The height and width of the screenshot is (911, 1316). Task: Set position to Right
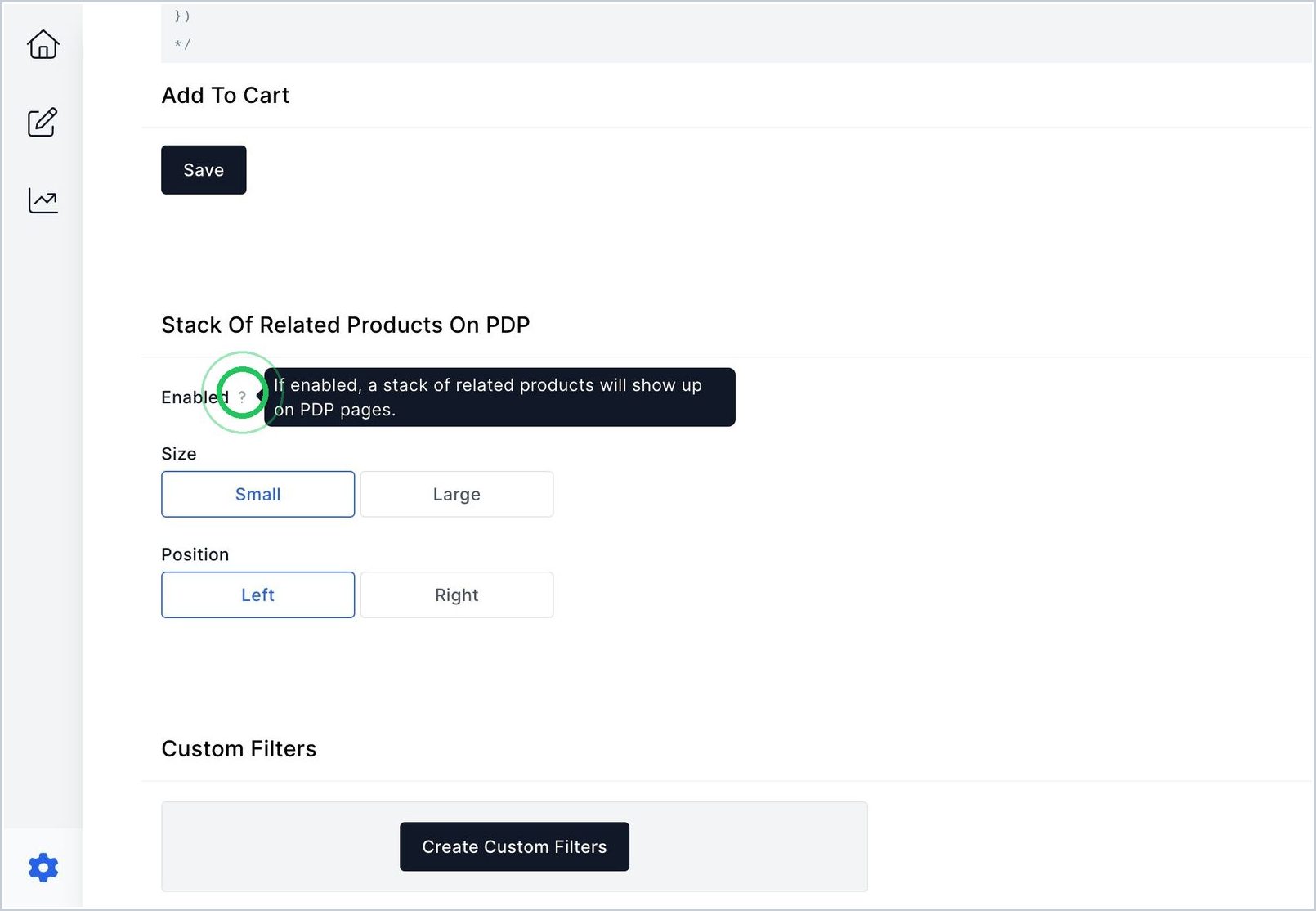(x=457, y=595)
